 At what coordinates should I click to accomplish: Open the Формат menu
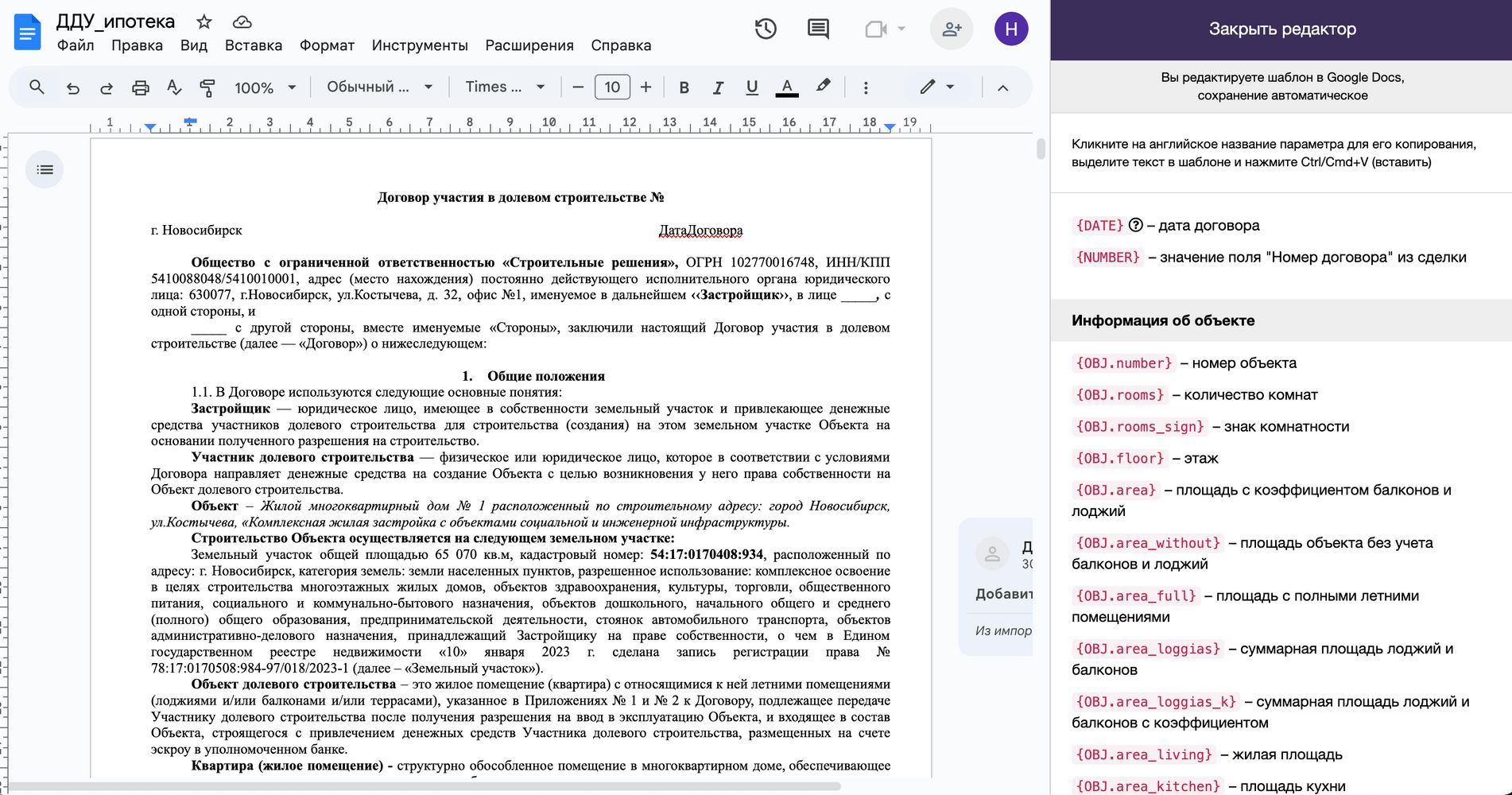327,45
